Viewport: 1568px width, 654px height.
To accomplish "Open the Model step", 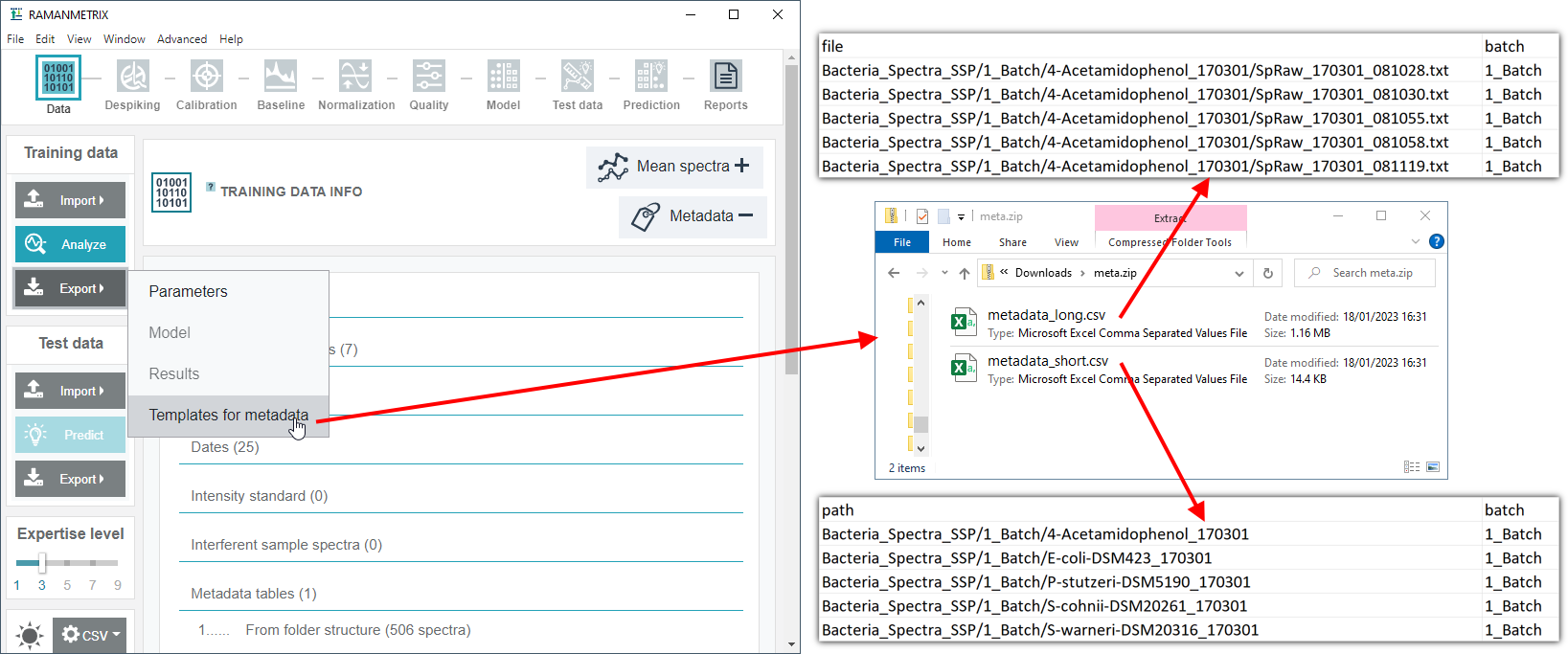I will [503, 77].
